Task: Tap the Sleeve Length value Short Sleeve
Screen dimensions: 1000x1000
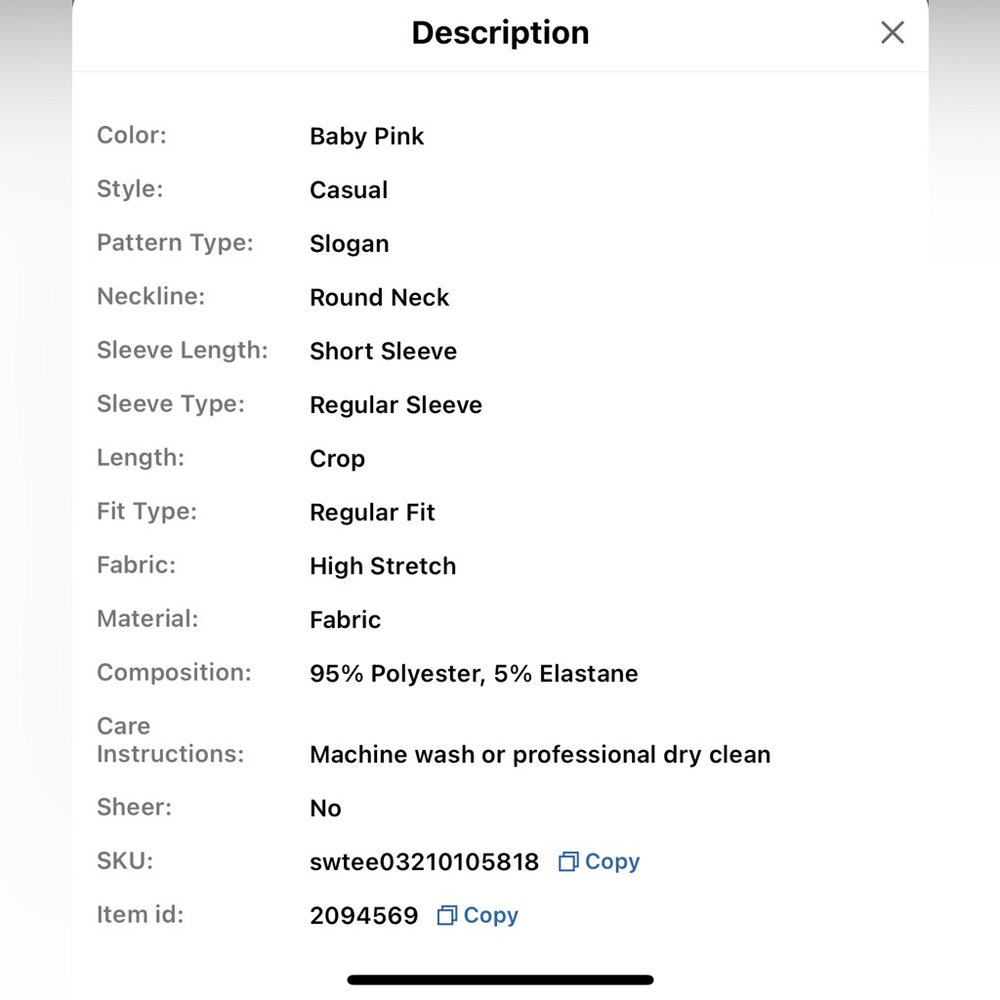Action: coord(383,351)
